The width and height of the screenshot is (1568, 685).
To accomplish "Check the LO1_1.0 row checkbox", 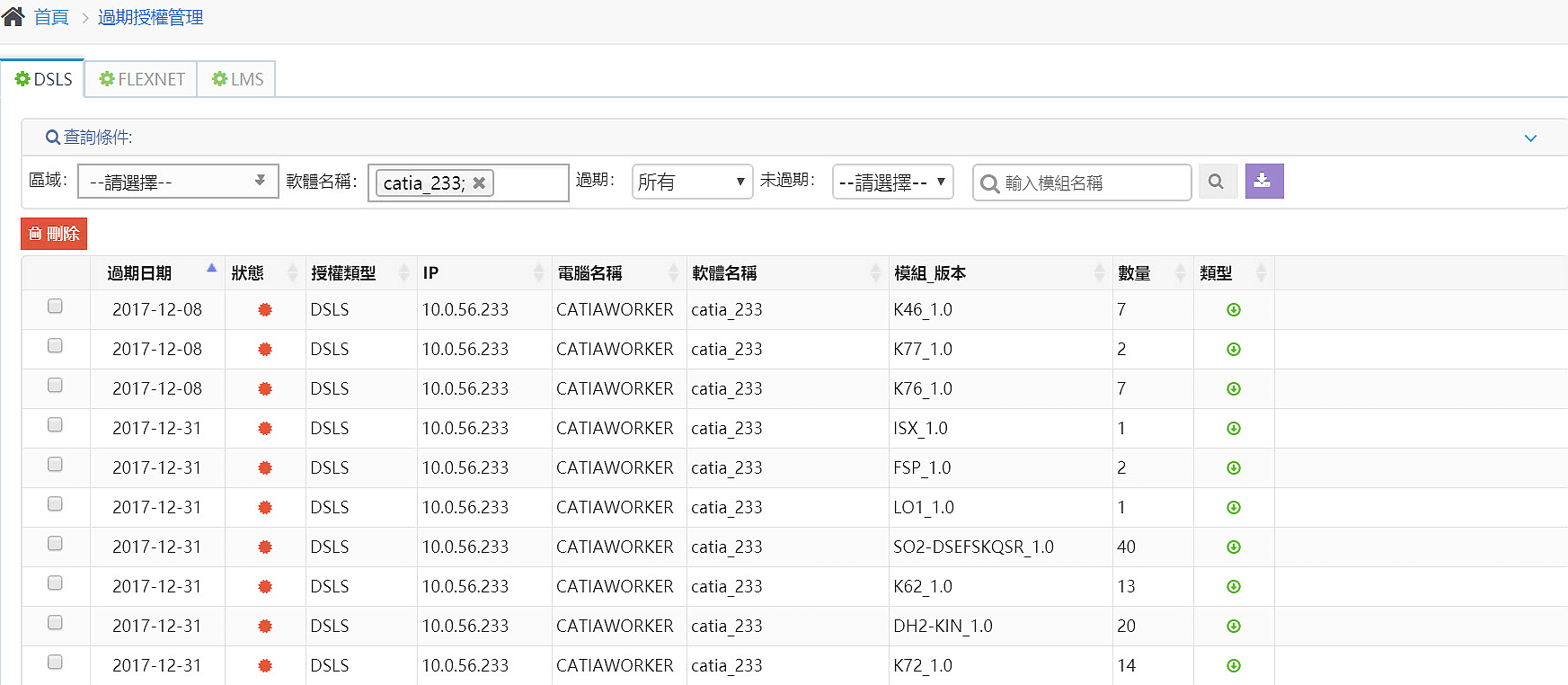I will [55, 504].
